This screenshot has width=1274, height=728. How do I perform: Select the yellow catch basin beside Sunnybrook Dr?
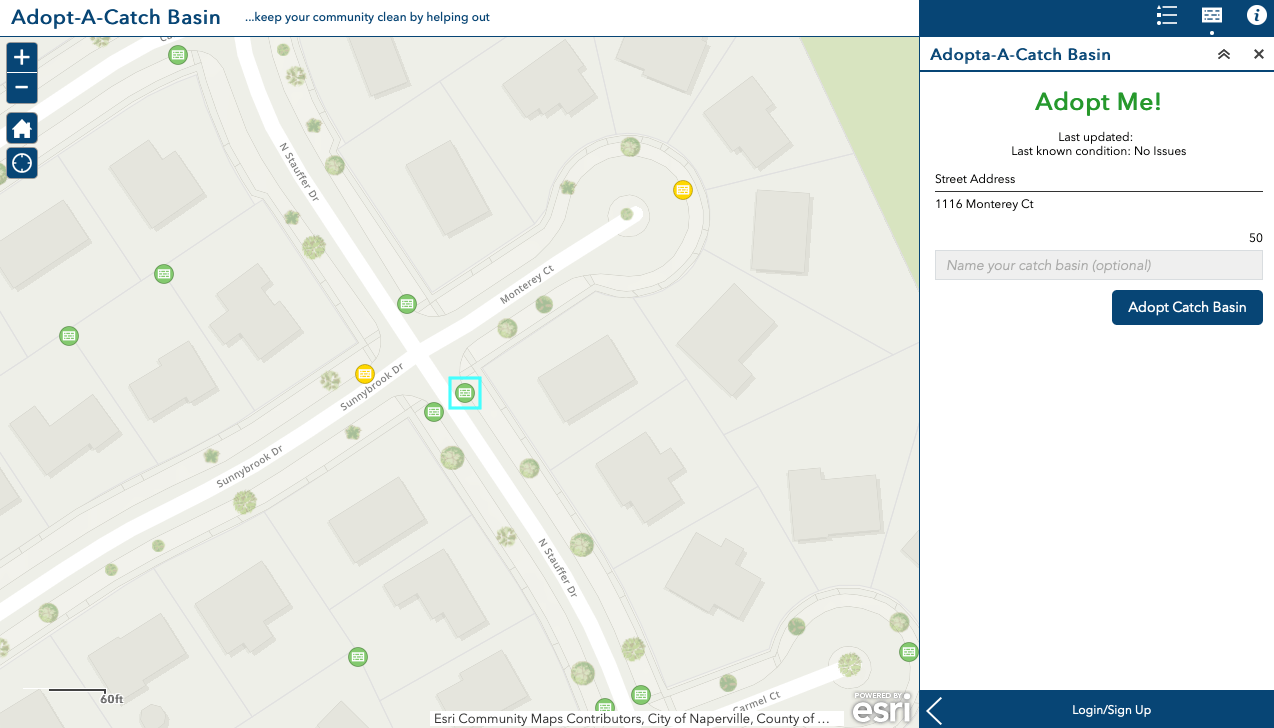coord(365,374)
